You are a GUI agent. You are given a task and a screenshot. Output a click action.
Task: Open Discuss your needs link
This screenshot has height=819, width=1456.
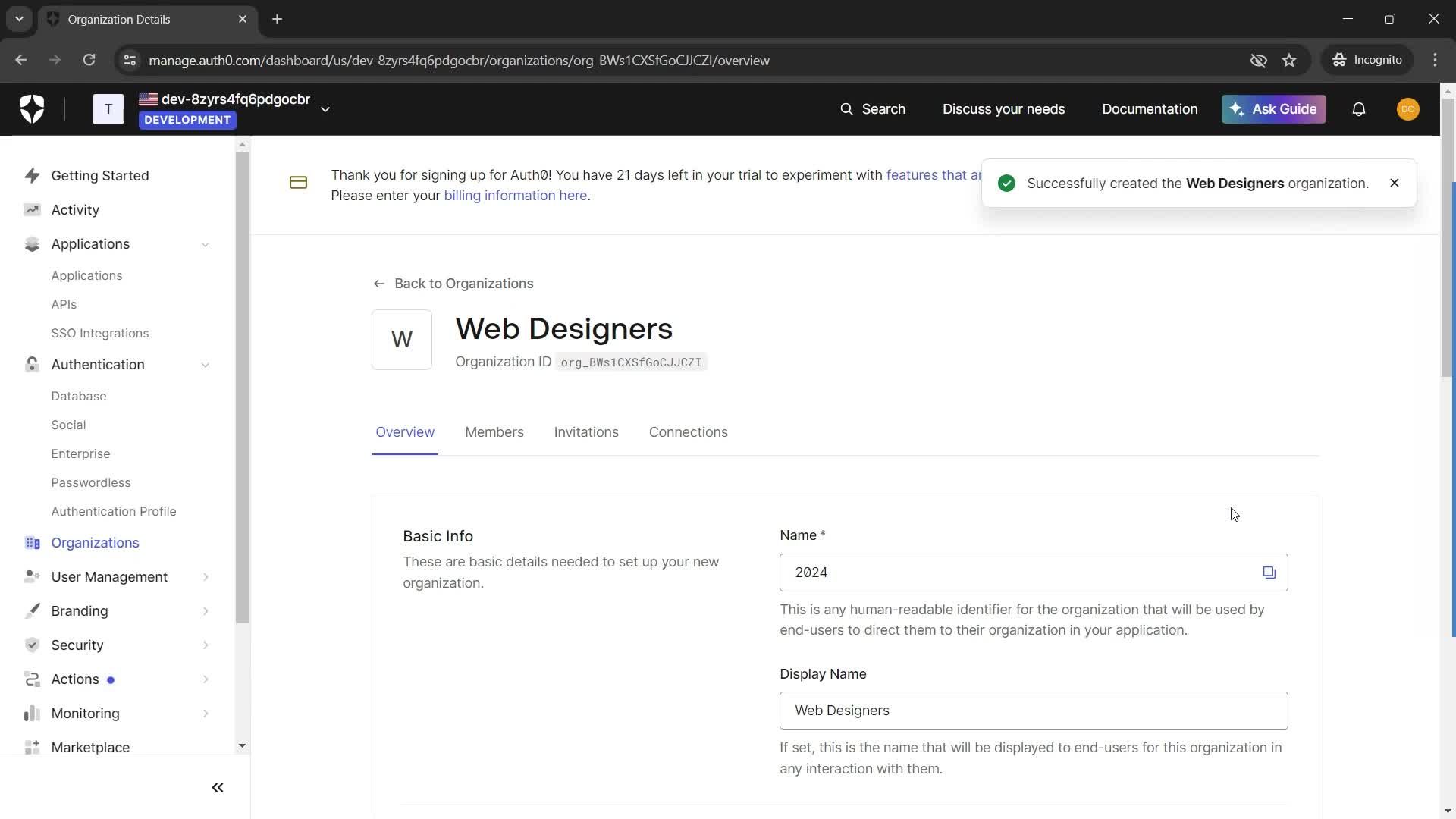pos(1003,109)
